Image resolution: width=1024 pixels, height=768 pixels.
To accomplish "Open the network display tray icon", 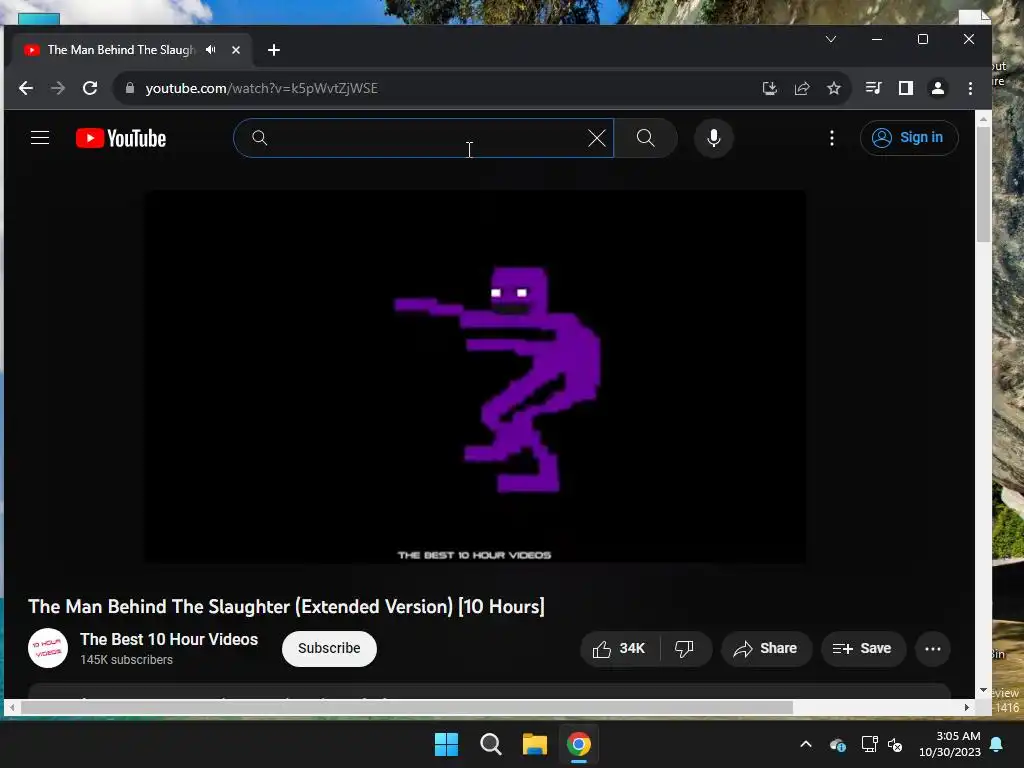I will coord(869,744).
